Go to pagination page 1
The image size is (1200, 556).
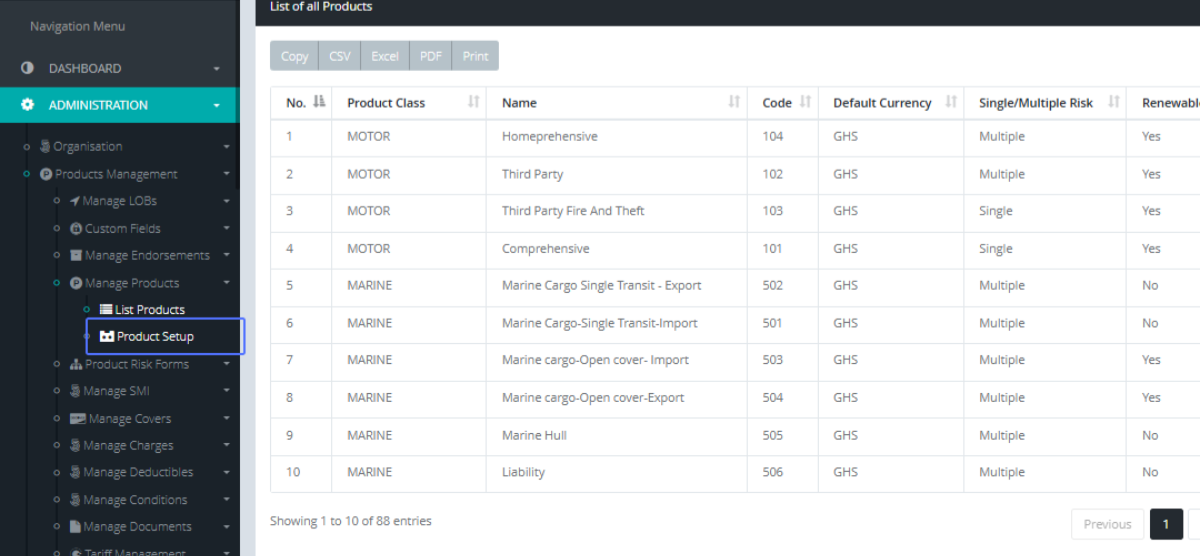1165,524
